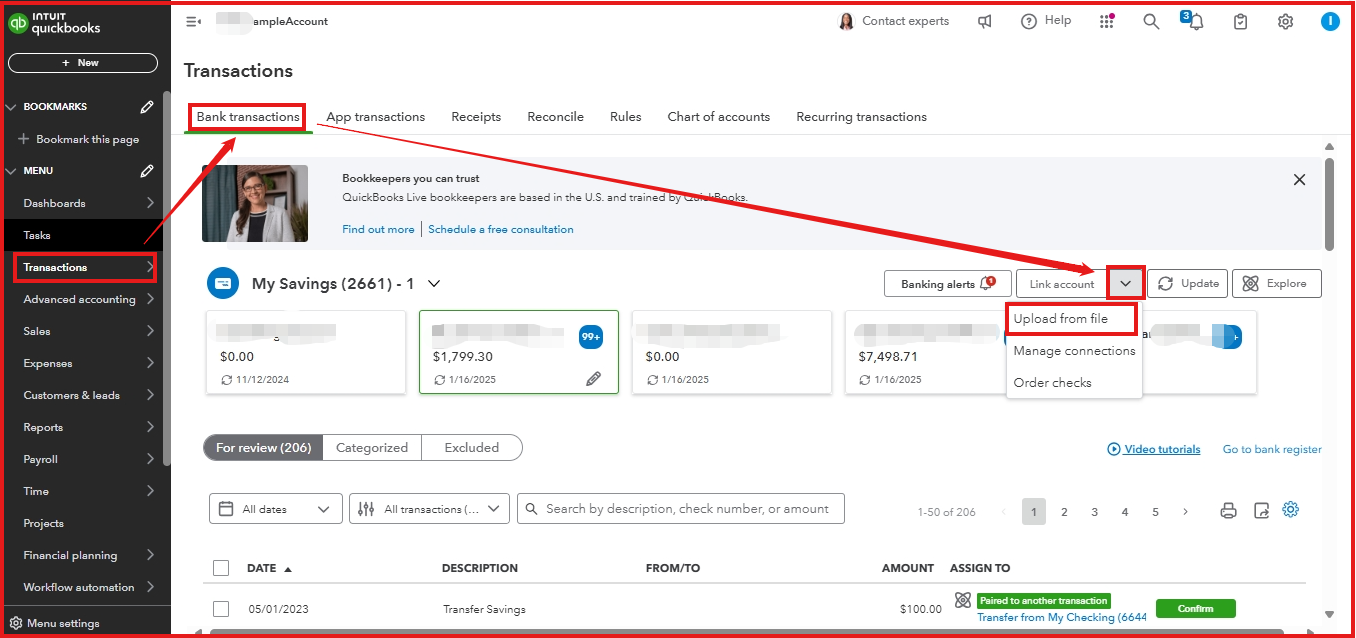This screenshot has width=1356, height=638.
Task: Click the 99+ badge on the account card
Action: [x=590, y=337]
